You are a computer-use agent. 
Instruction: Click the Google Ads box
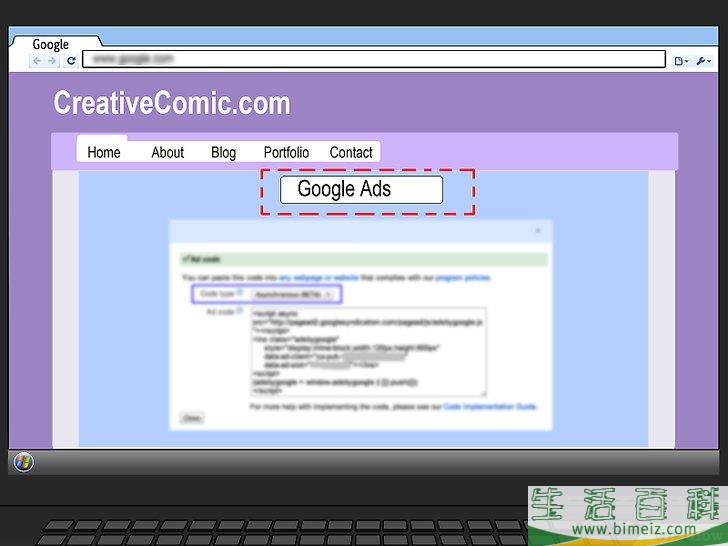(361, 189)
